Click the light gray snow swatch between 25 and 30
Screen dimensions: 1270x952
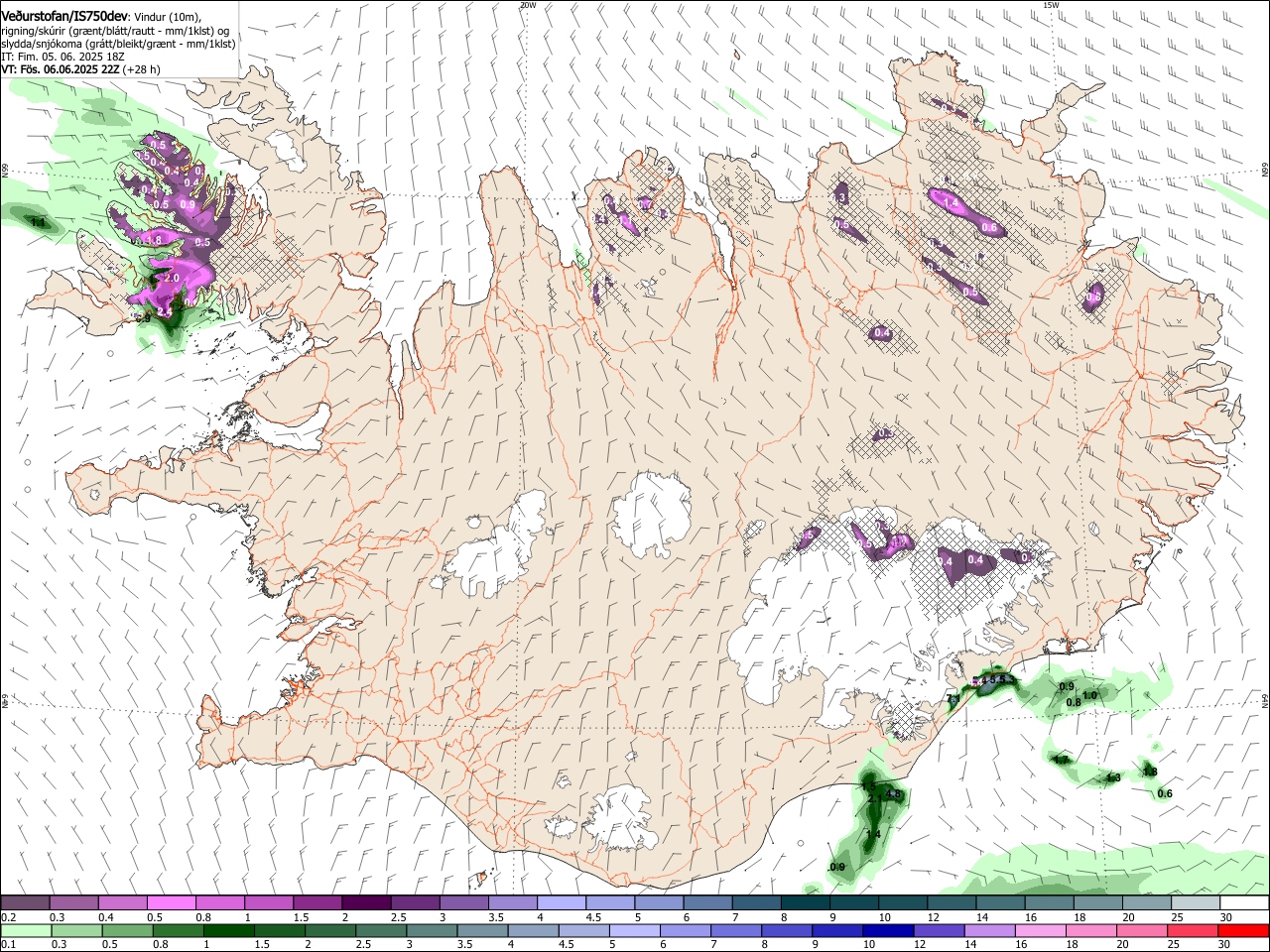[x=1196, y=903]
